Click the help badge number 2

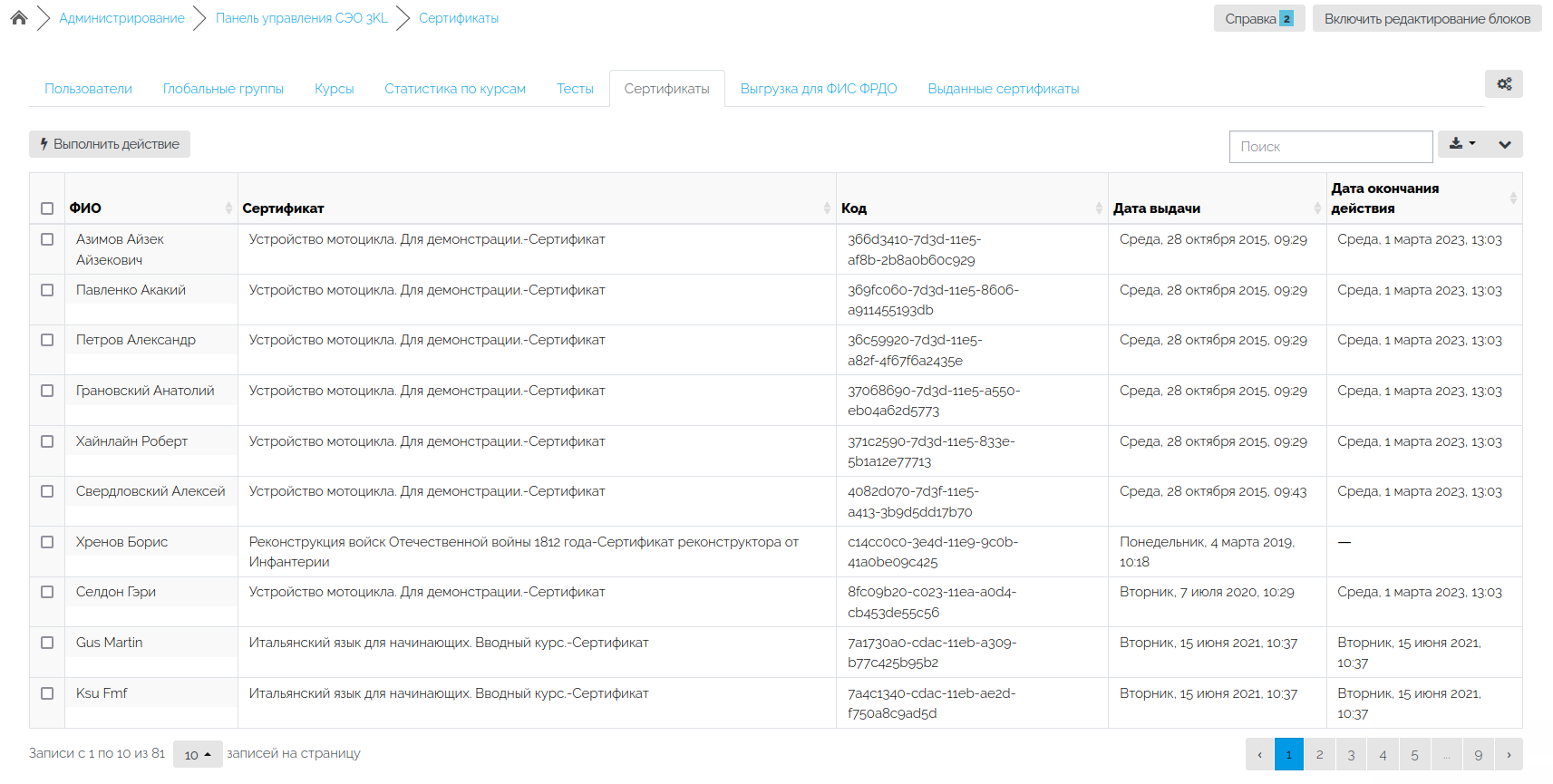[x=1286, y=19]
